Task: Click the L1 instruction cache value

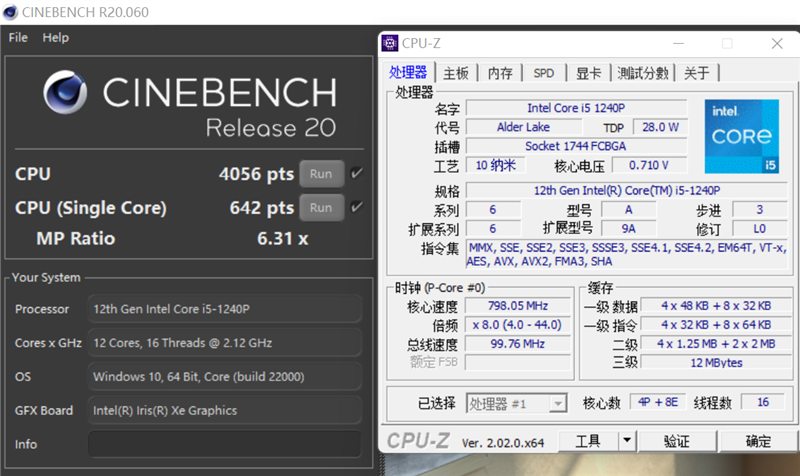Action: (716, 325)
